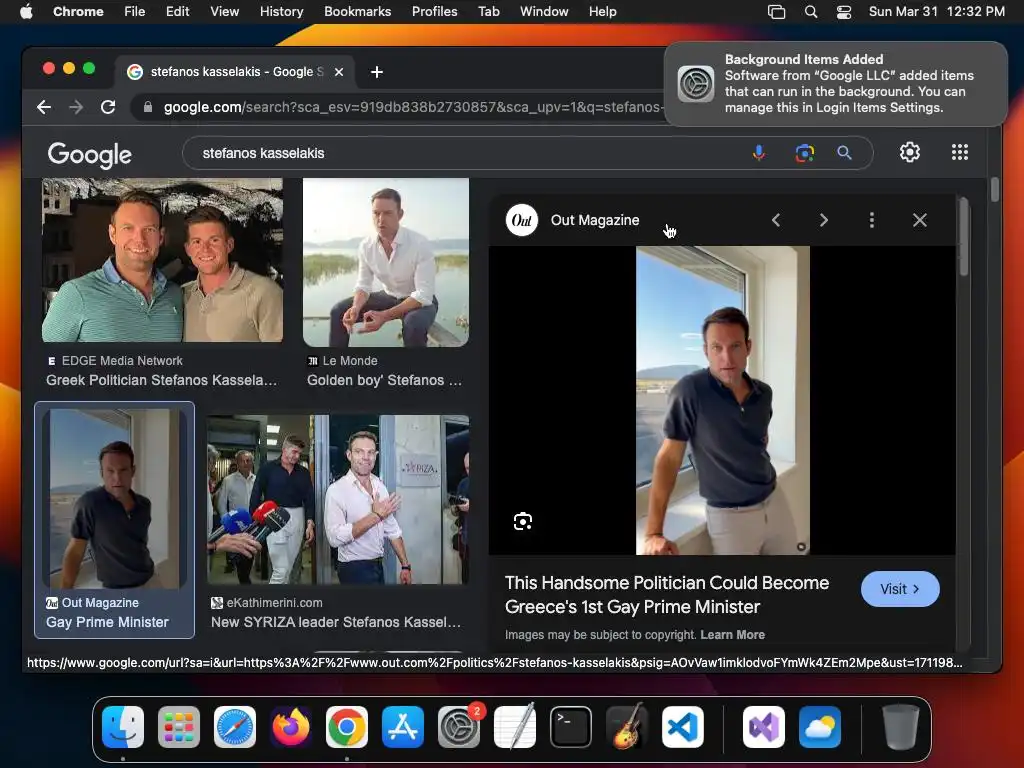Open the Apple menu

pos(26,11)
